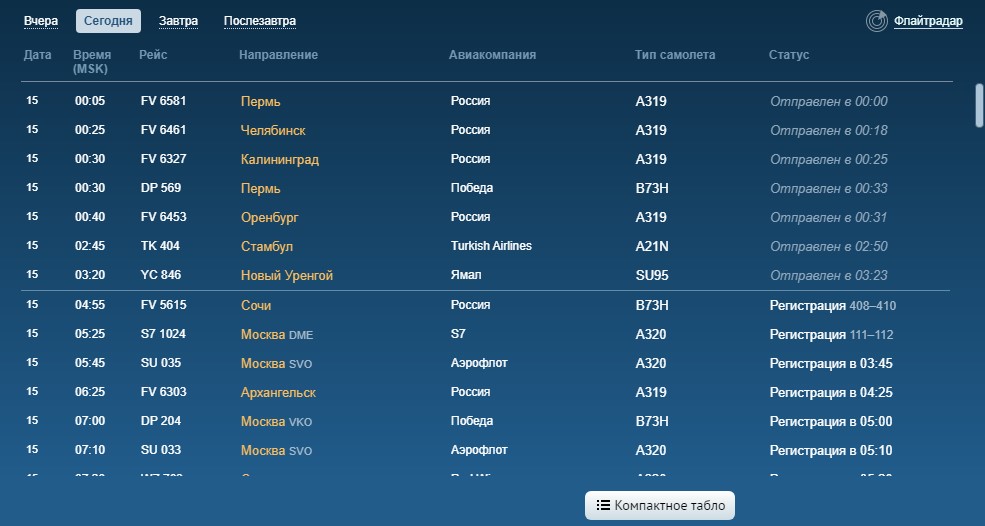Click departure time 07:10

(90, 449)
